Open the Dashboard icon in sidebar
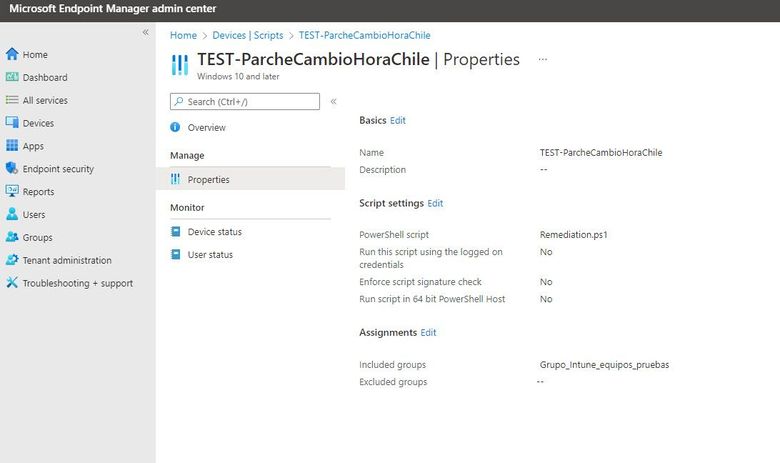Viewport: 780px width, 463px height. point(13,77)
